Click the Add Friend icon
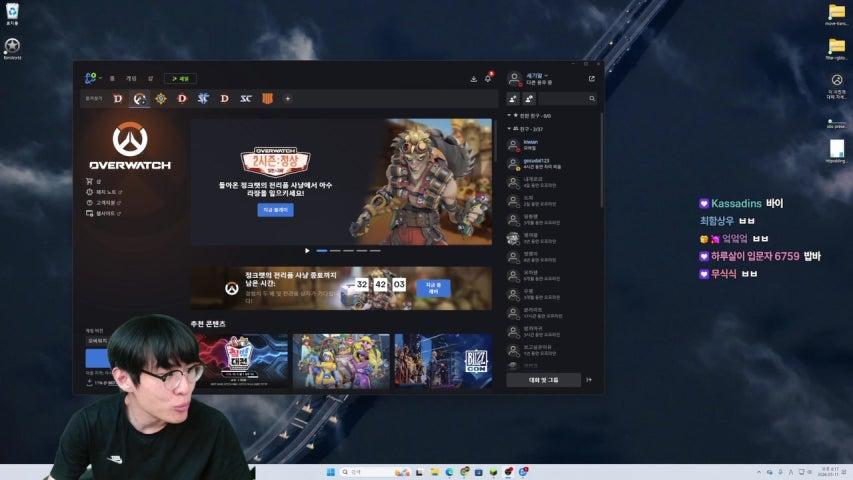Screen dimensions: 853x480 pos(513,99)
